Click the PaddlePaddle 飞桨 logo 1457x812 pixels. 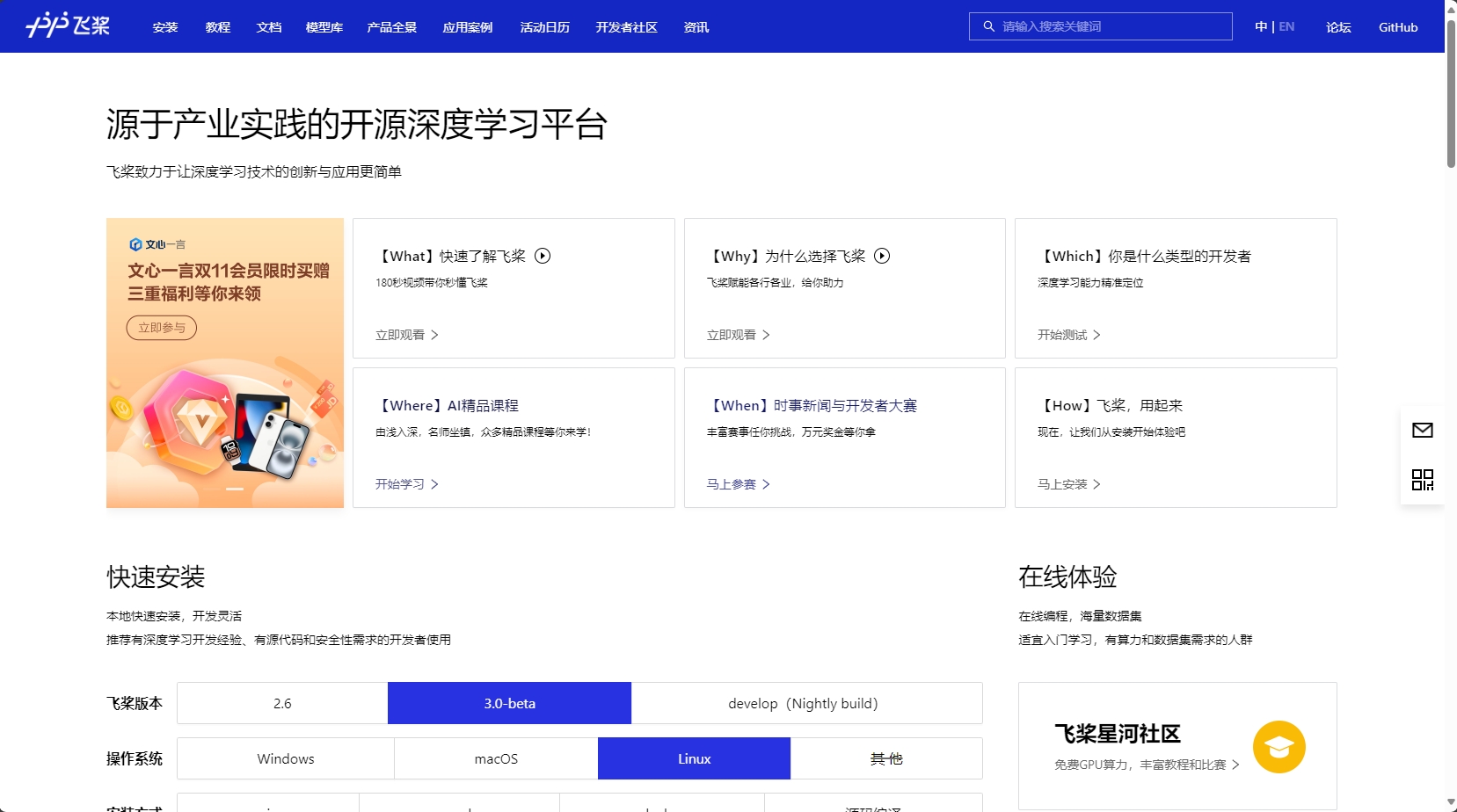click(x=68, y=25)
